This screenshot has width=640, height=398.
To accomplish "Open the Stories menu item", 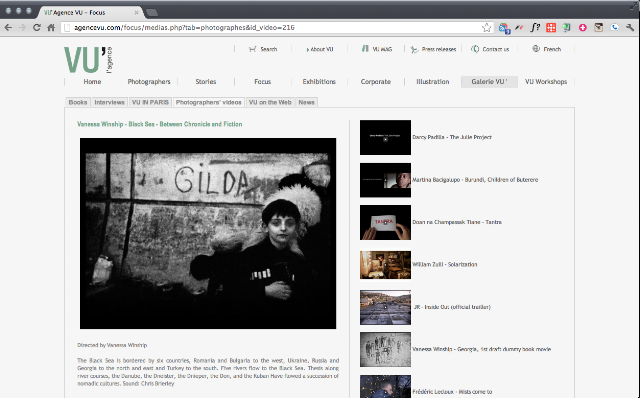I will click(206, 82).
